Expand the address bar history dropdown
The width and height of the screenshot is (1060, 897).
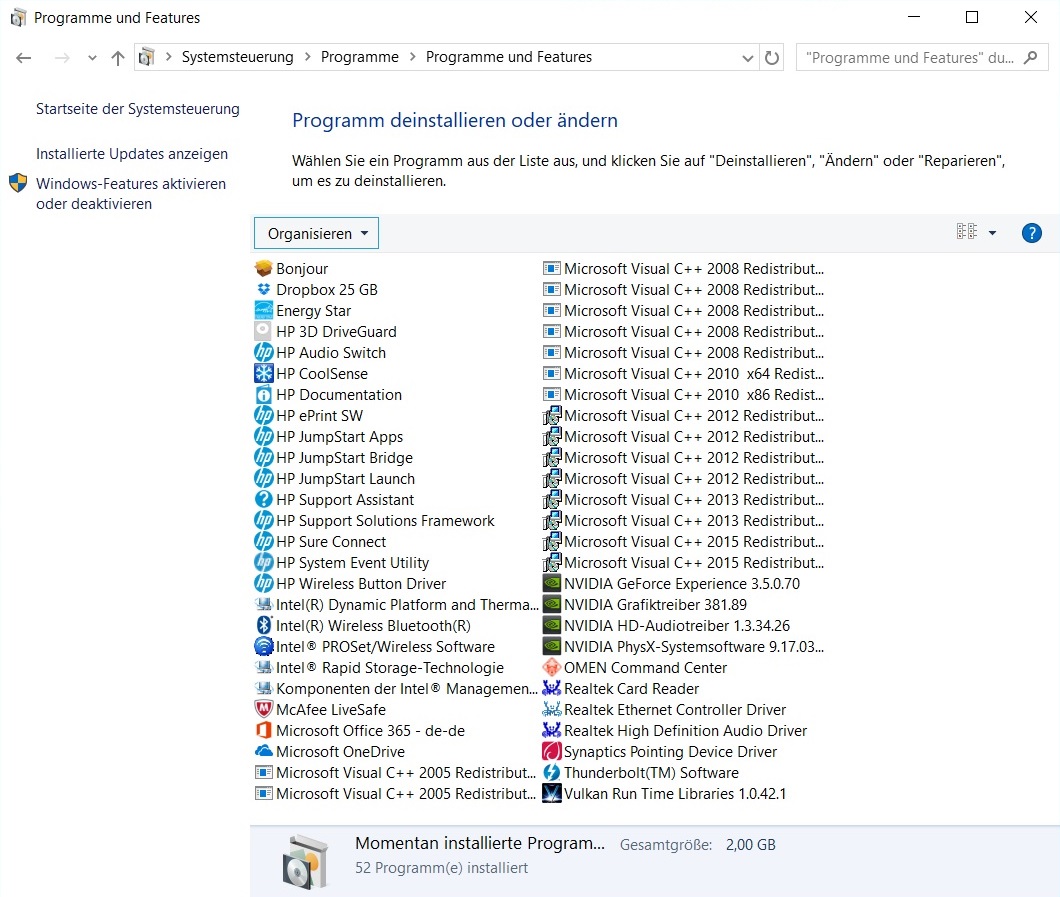[747, 58]
